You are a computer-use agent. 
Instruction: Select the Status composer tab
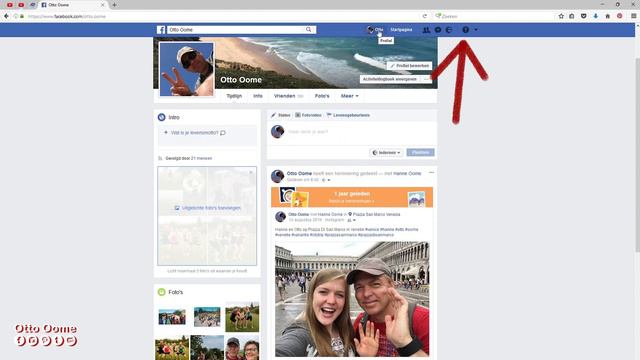[x=281, y=115]
